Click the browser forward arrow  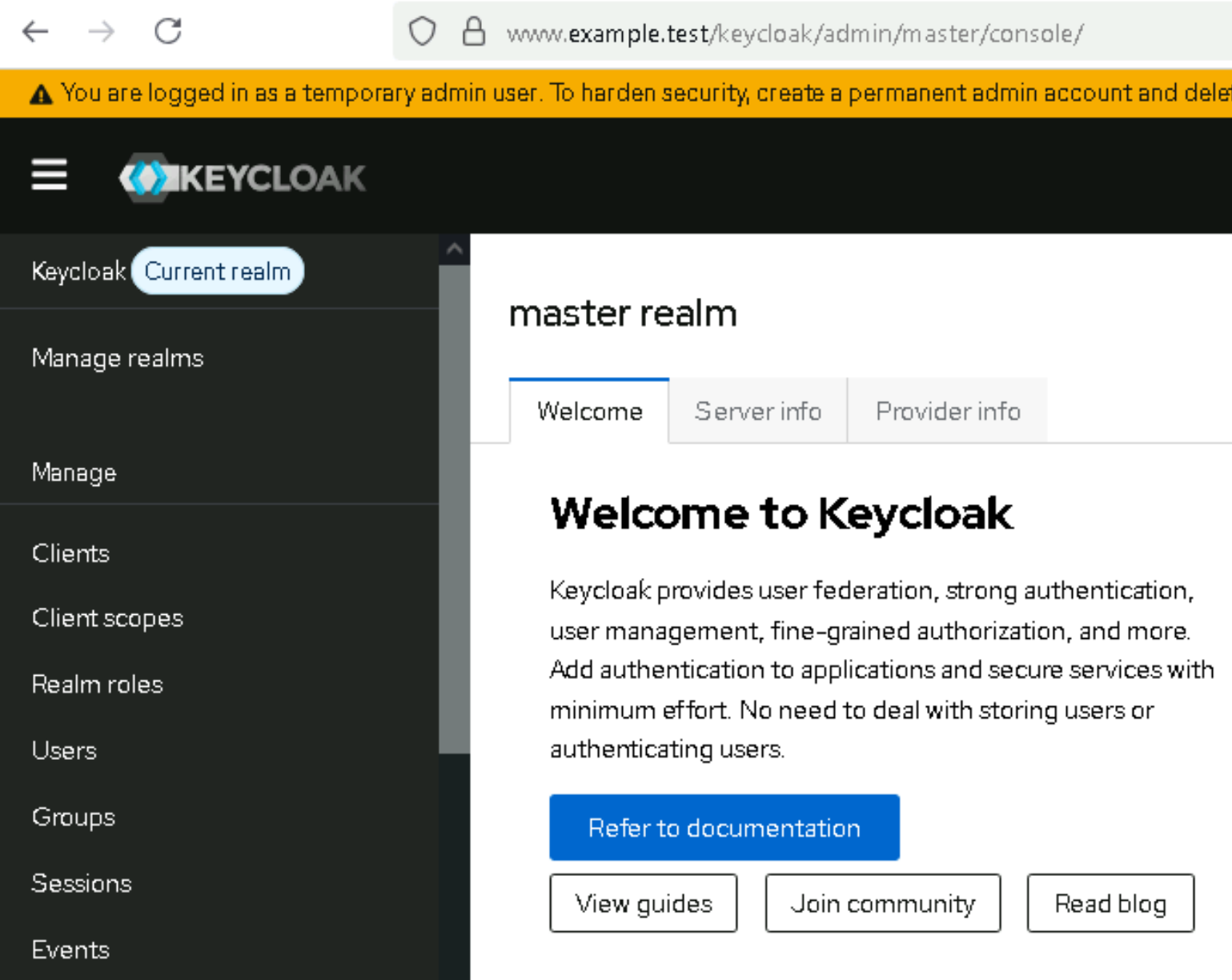pyautogui.click(x=102, y=32)
